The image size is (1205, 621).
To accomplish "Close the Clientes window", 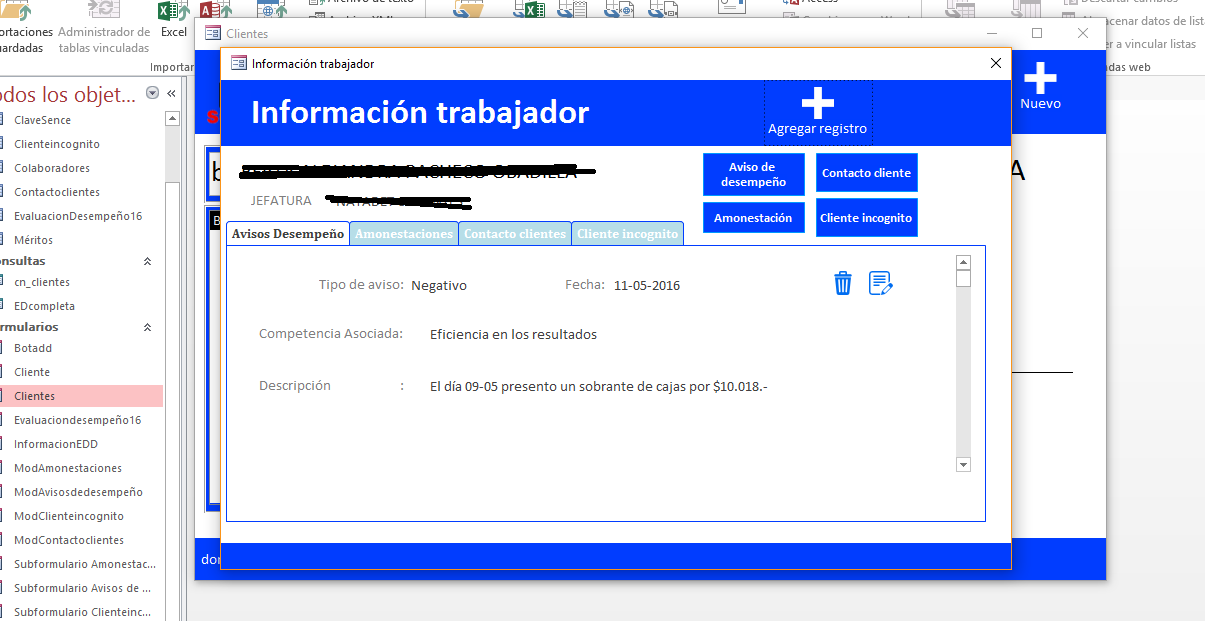I will click(x=1083, y=33).
